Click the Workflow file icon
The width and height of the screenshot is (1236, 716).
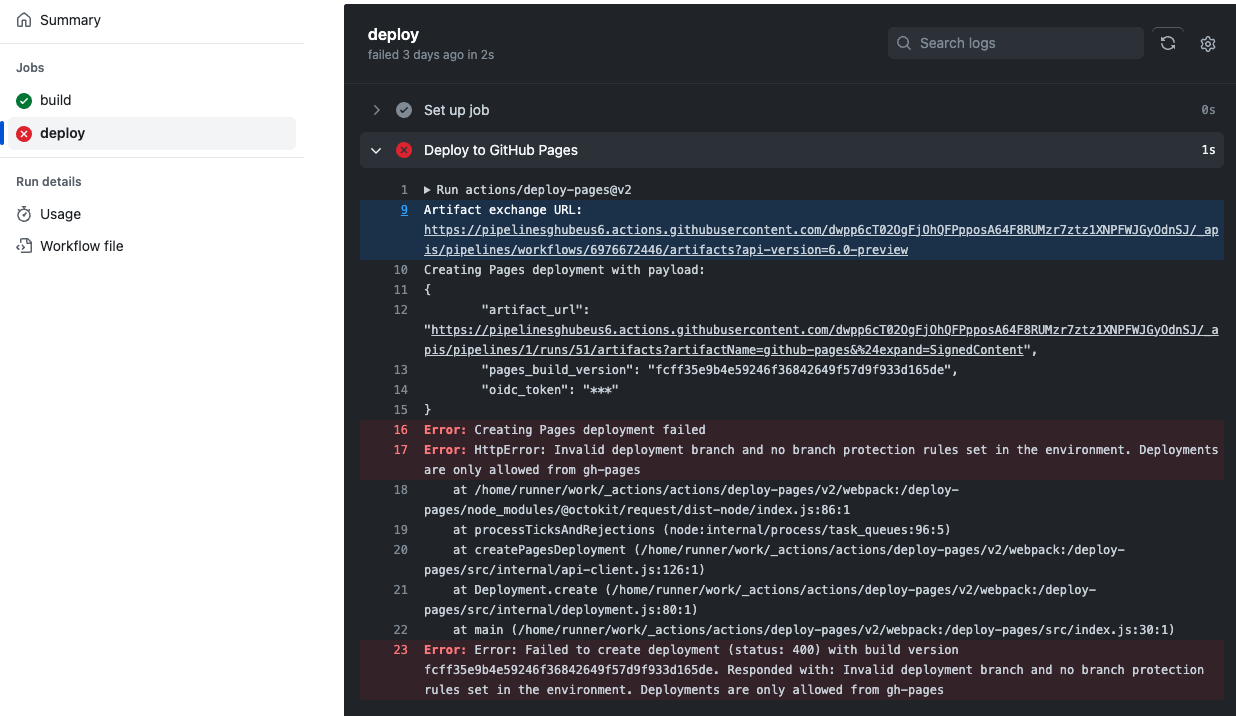(24, 246)
